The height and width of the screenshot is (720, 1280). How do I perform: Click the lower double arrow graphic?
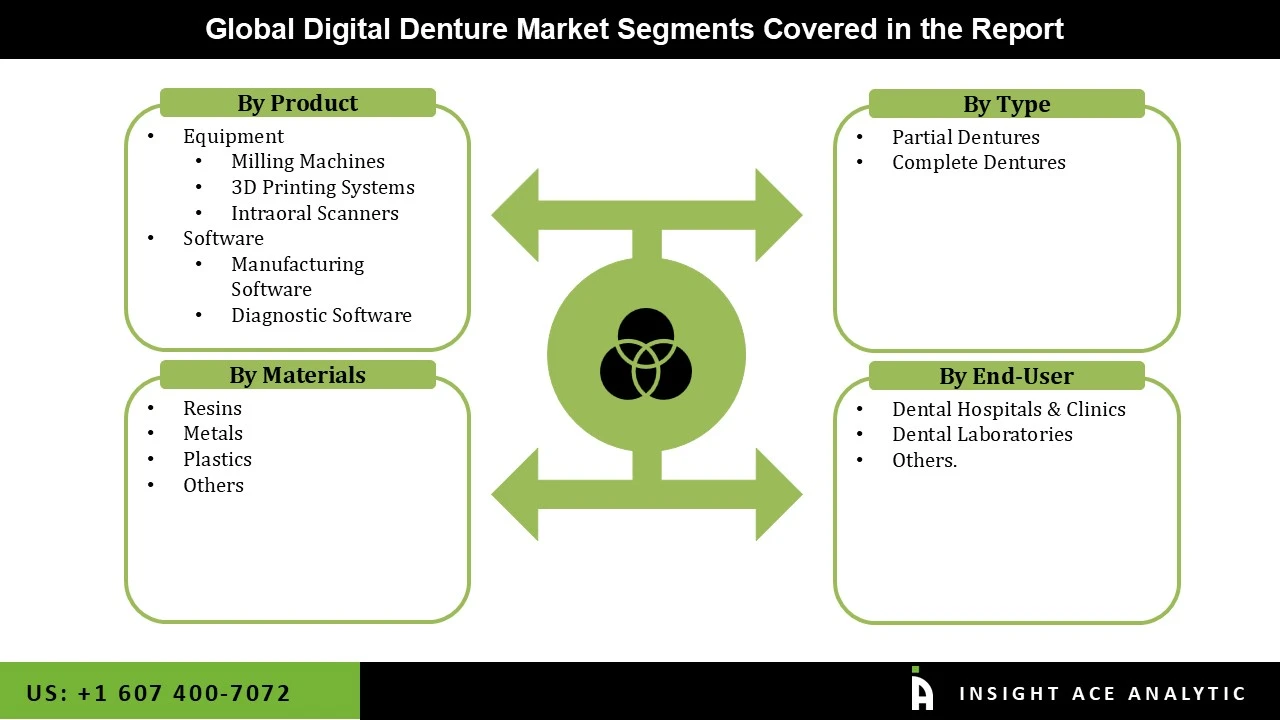[646, 494]
